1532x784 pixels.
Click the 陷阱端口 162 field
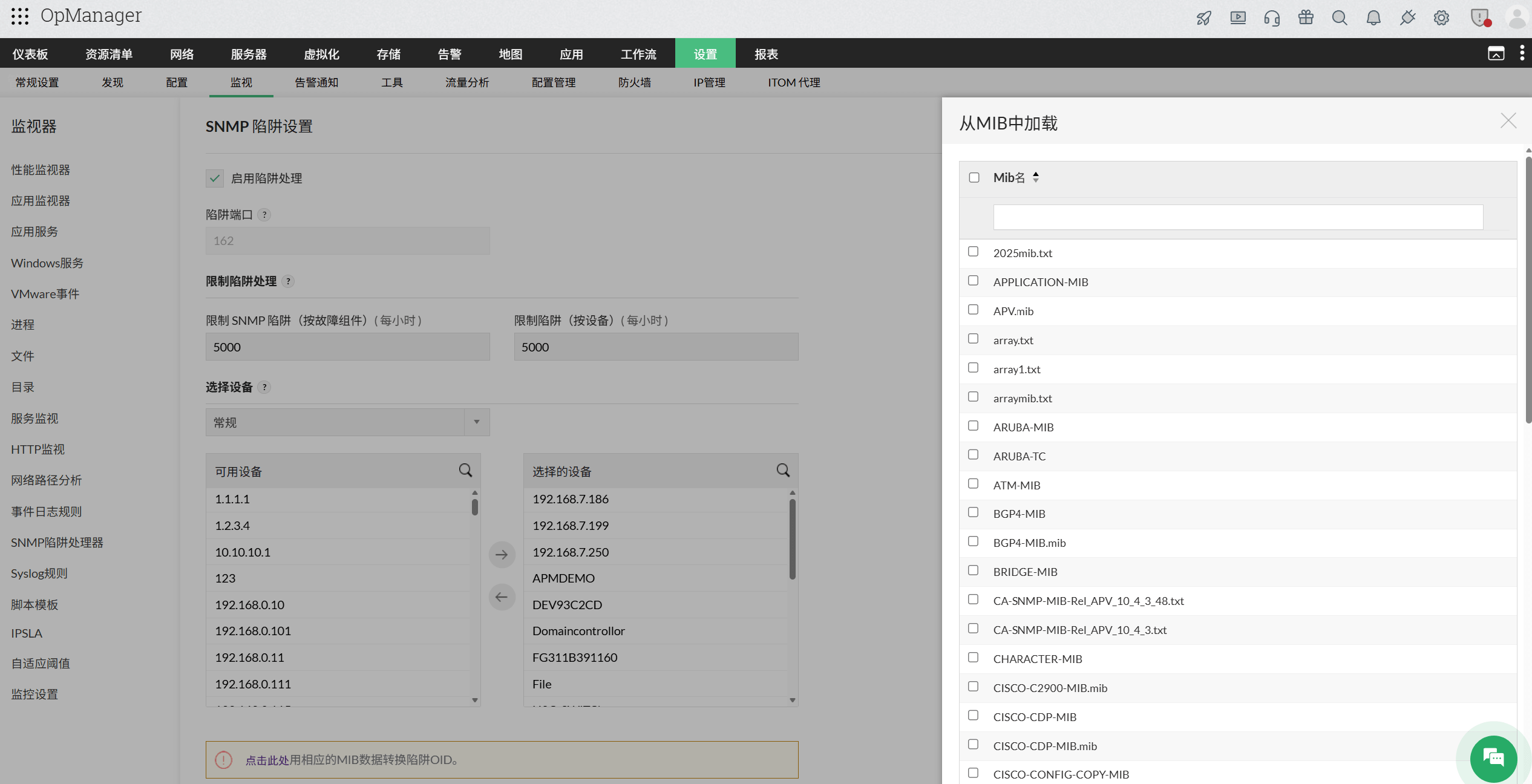click(x=347, y=241)
